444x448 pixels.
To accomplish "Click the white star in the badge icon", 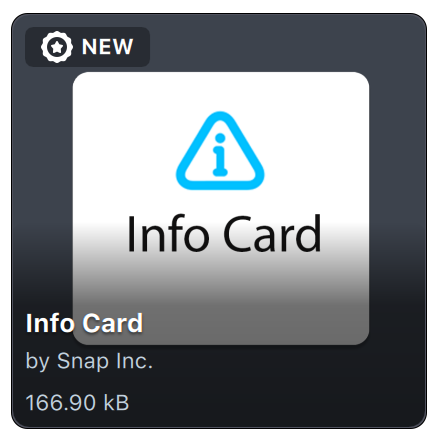I will [x=57, y=47].
